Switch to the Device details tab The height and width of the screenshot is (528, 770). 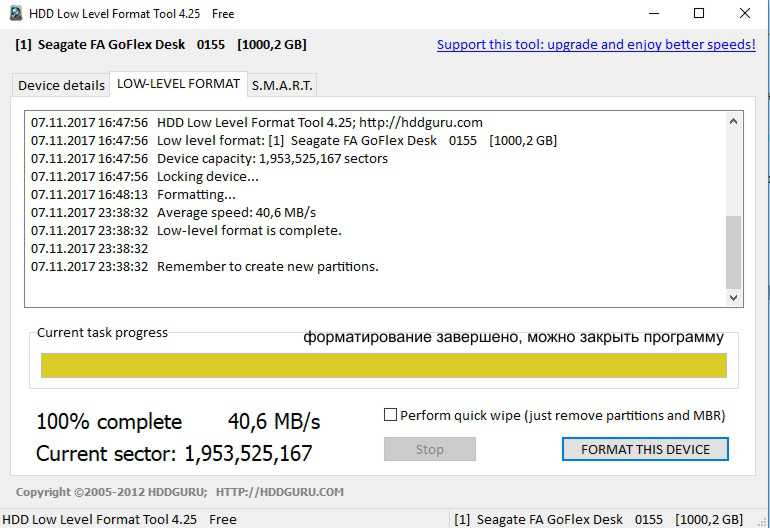pos(61,85)
